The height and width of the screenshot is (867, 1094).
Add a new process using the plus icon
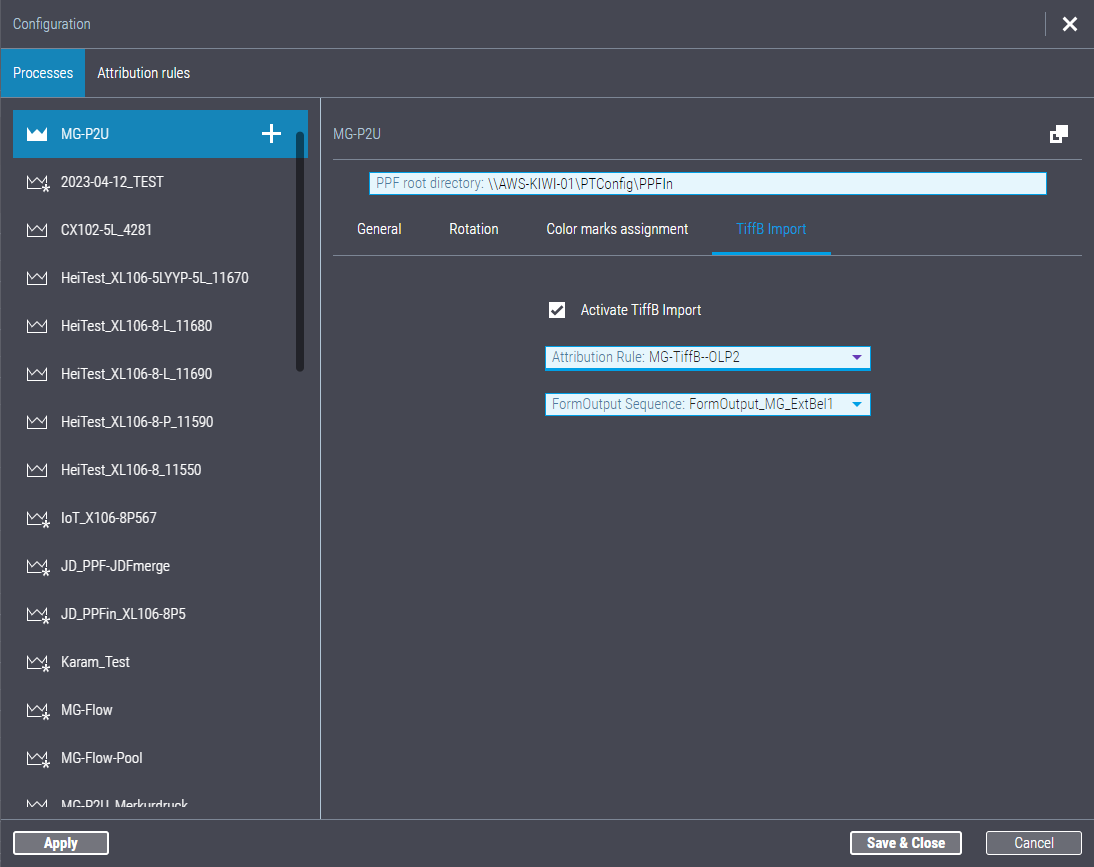[x=270, y=133]
